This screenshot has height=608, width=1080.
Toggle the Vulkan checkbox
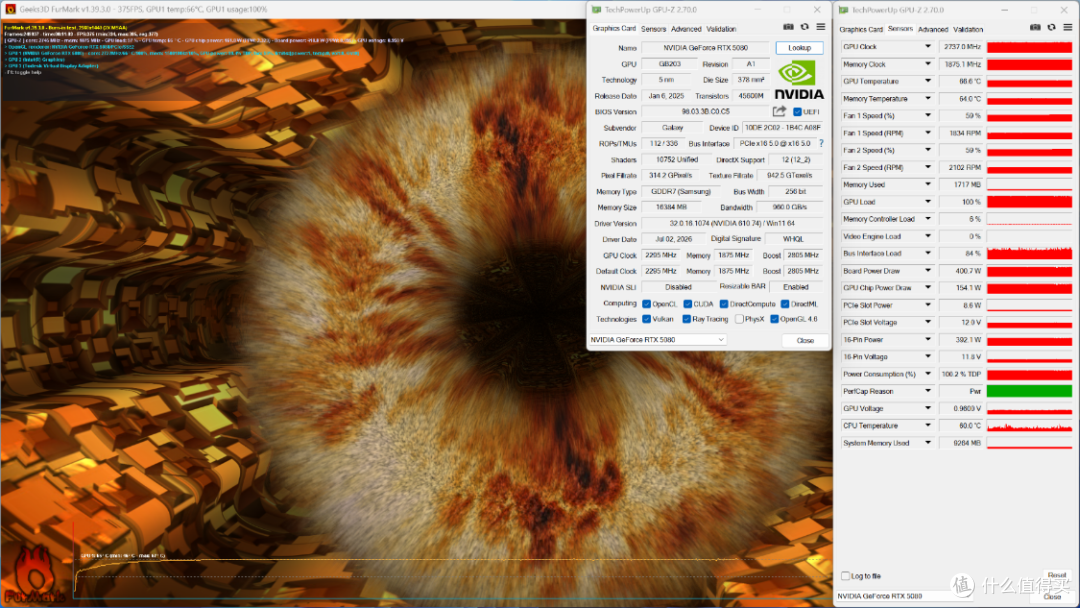(x=646, y=319)
